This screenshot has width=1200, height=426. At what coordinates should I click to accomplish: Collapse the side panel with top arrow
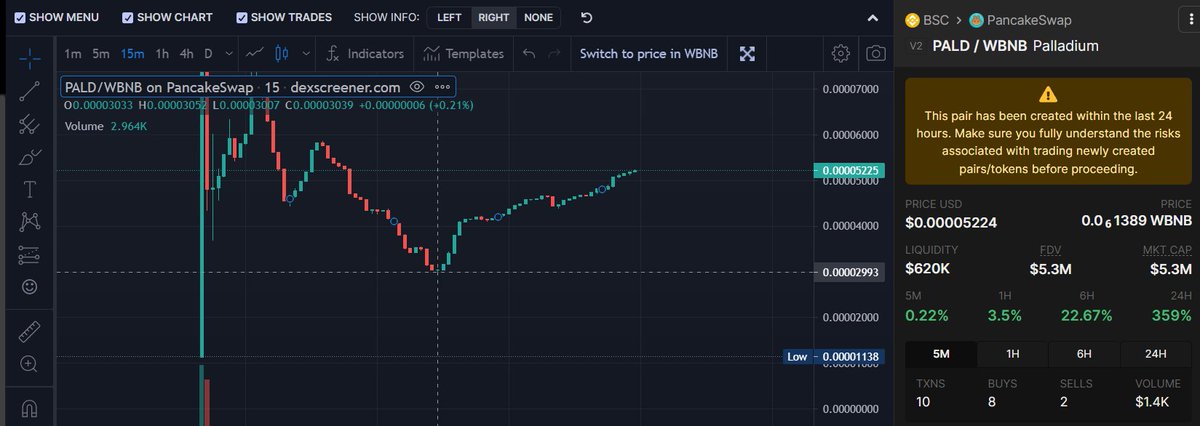874,18
